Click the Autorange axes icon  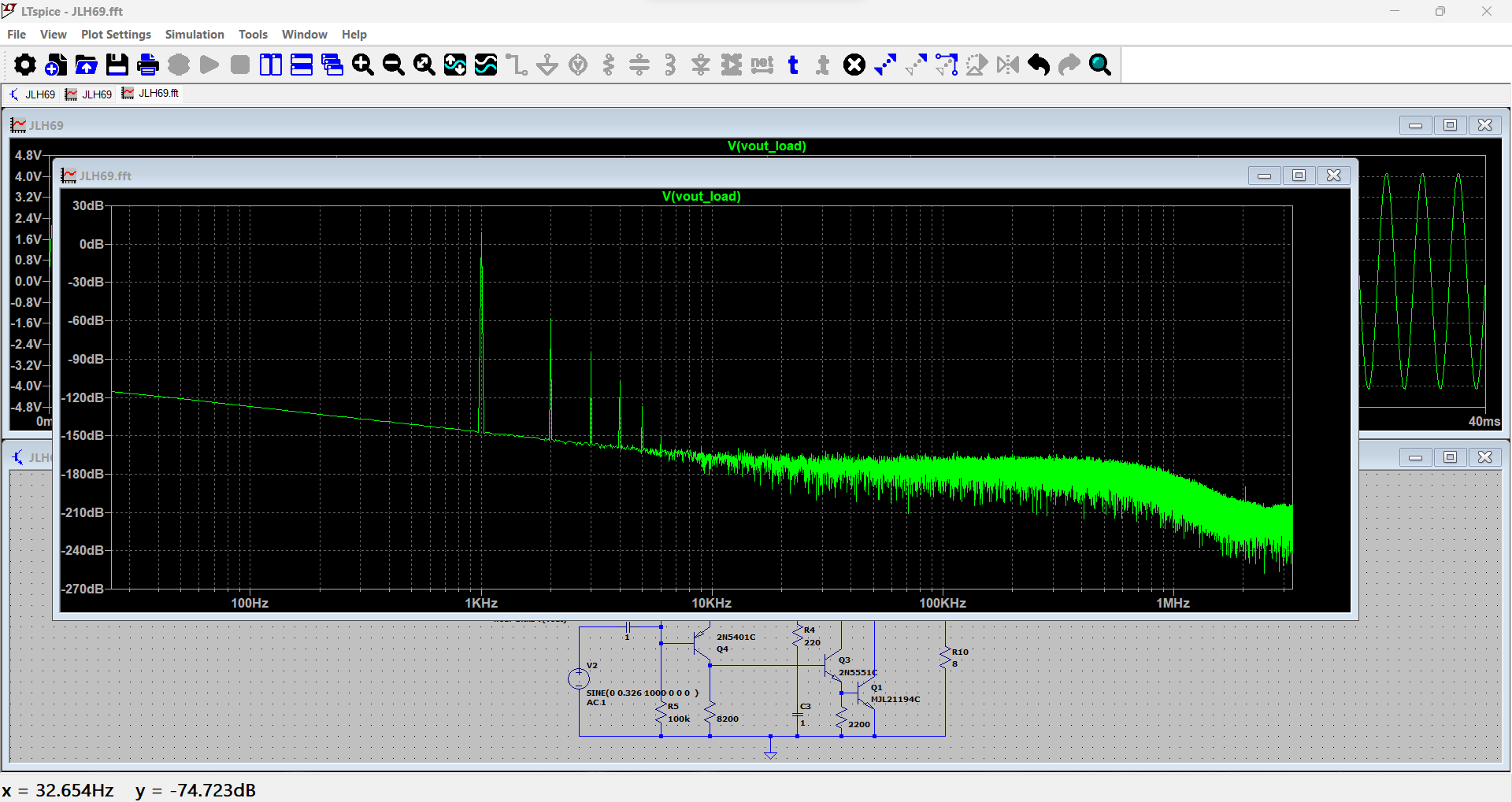(455, 65)
